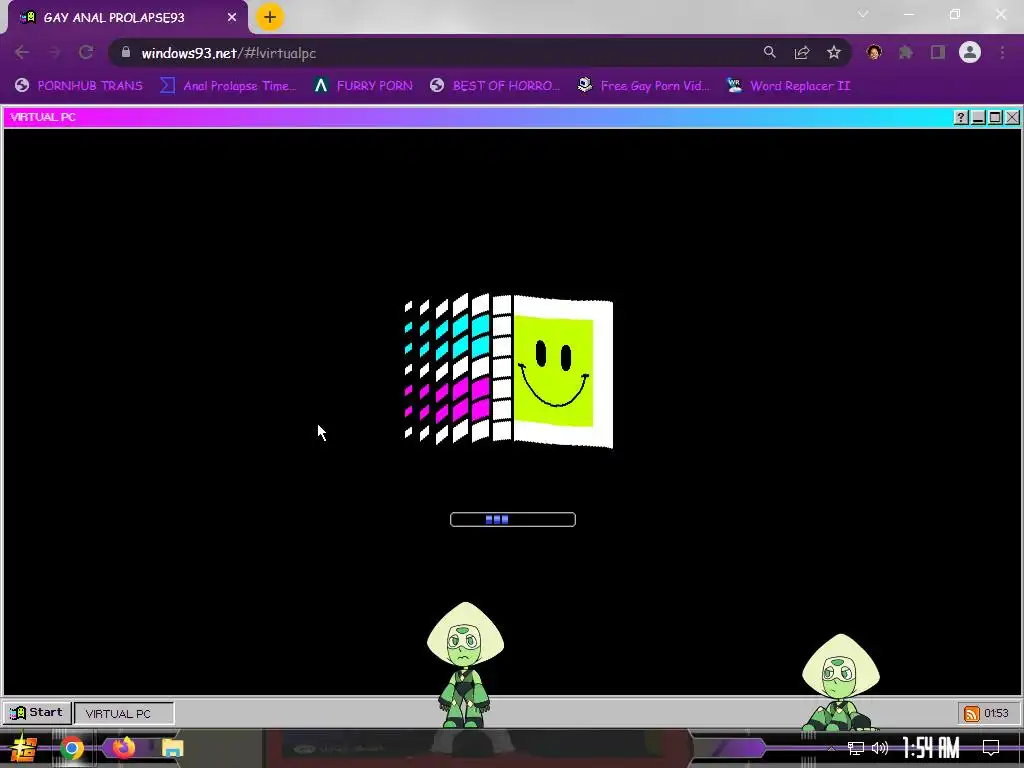Click the 01:53 Windows93 clock
The height and width of the screenshot is (768, 1024).
[997, 713]
